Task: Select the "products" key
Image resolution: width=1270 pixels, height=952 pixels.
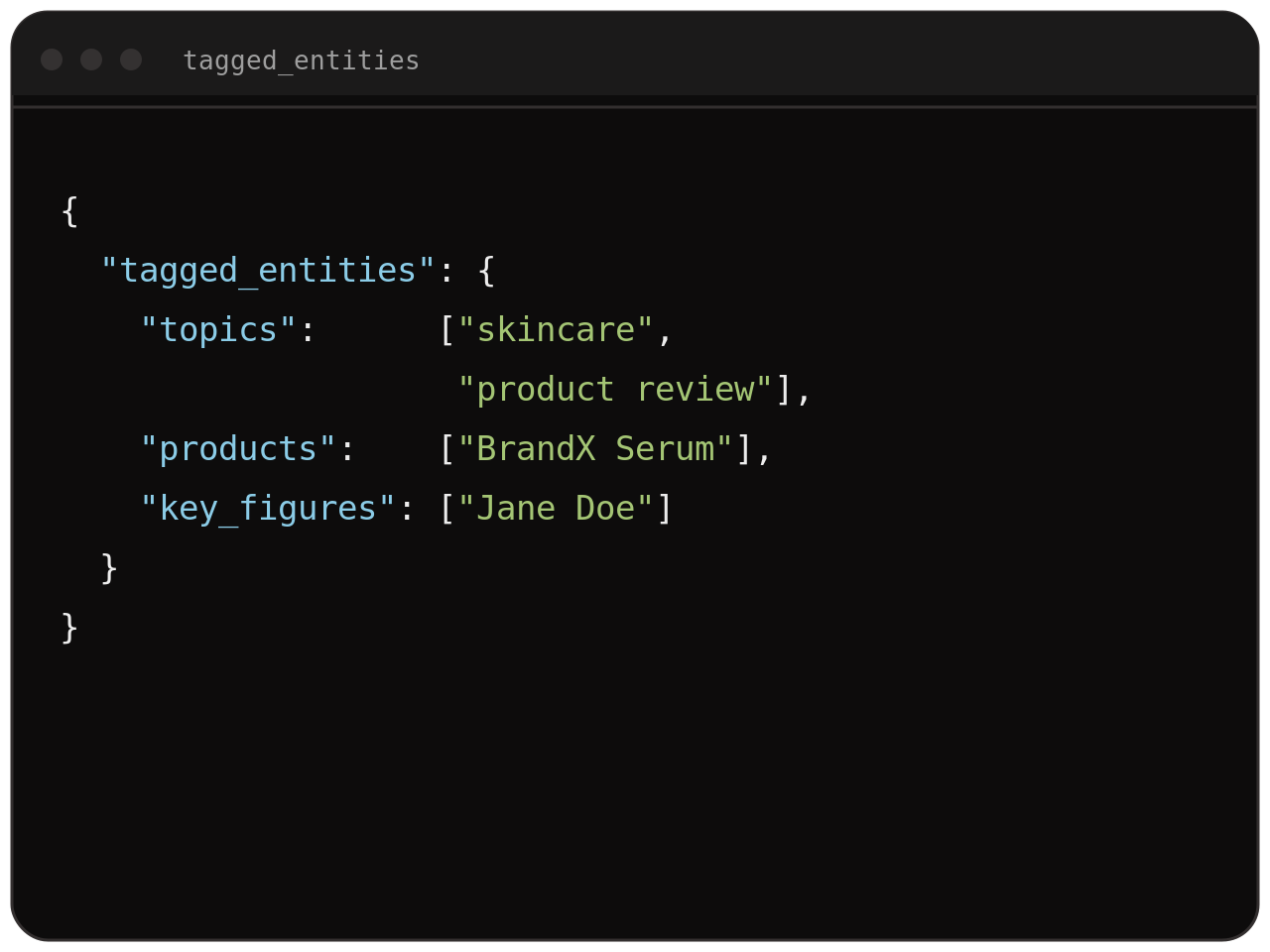Action: [x=238, y=449]
